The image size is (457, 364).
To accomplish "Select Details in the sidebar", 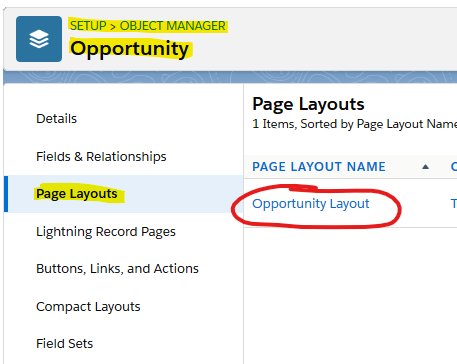I will coord(57,119).
